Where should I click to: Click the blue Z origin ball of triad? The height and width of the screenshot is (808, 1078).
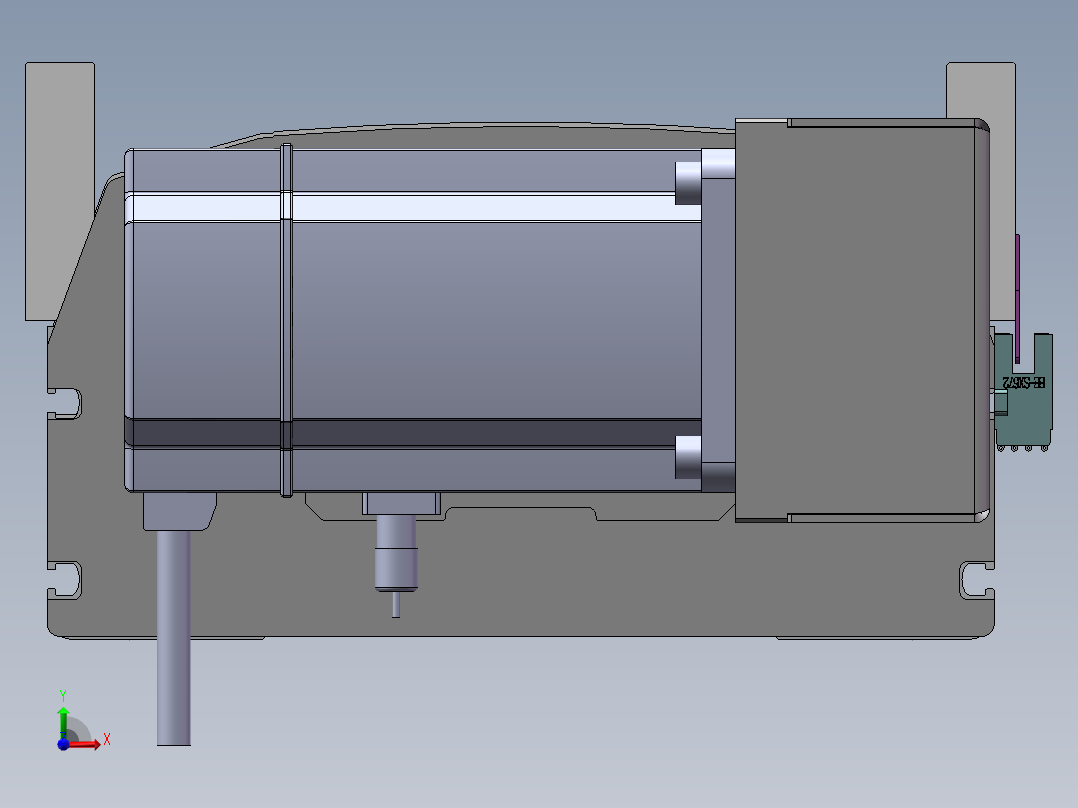(x=63, y=744)
